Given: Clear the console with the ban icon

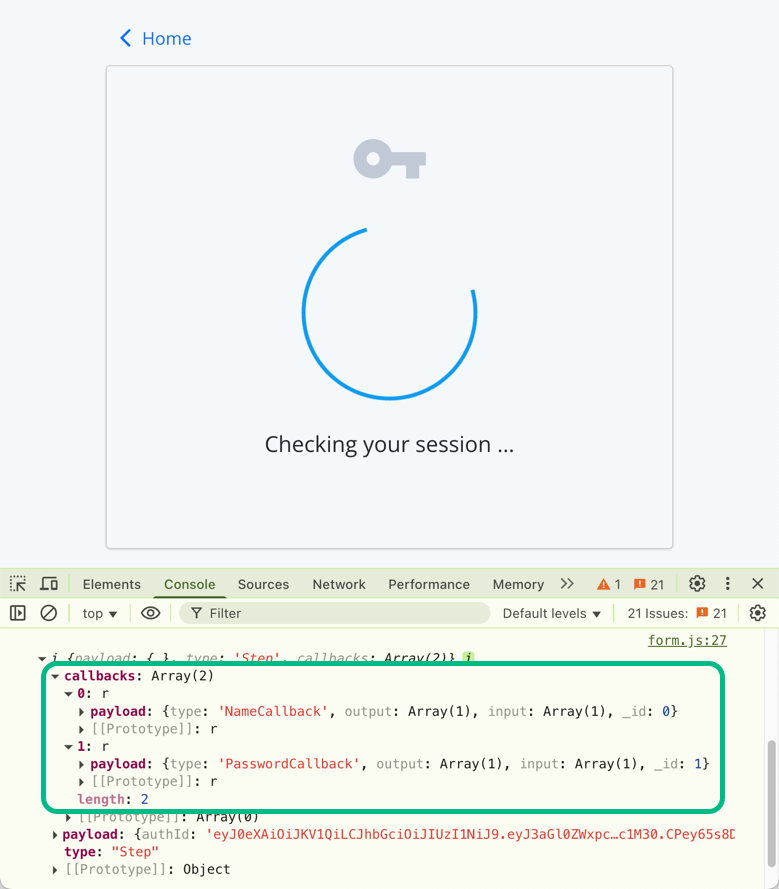Looking at the screenshot, I should tap(48, 613).
